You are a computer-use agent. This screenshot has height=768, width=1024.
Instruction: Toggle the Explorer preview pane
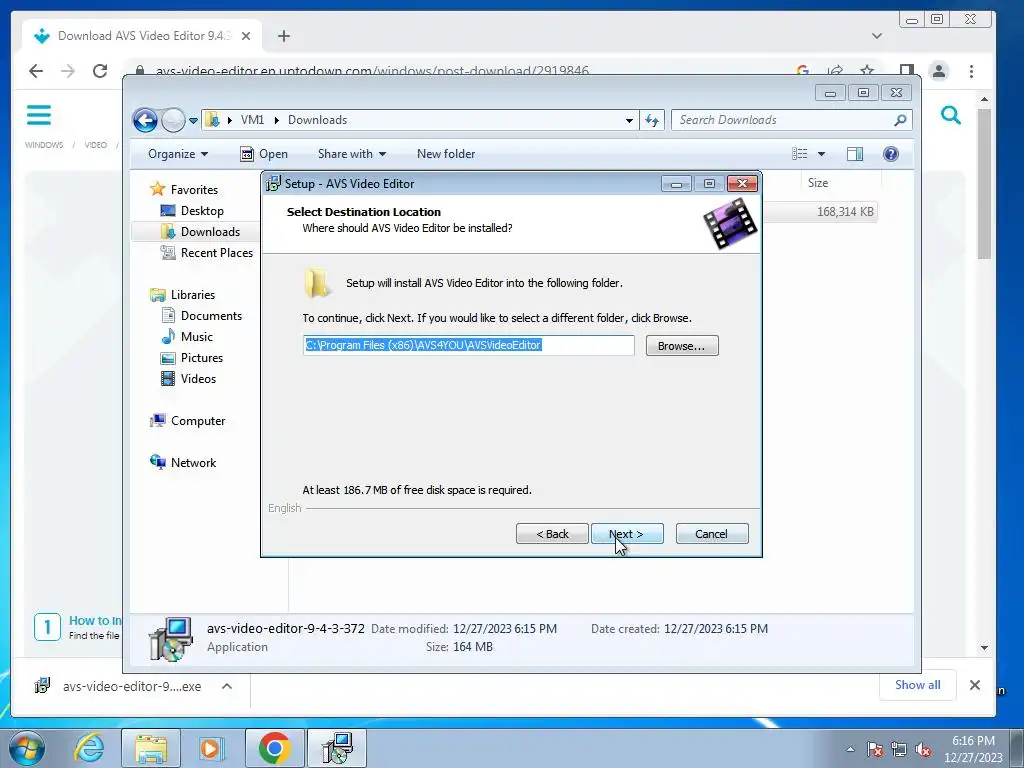[855, 154]
